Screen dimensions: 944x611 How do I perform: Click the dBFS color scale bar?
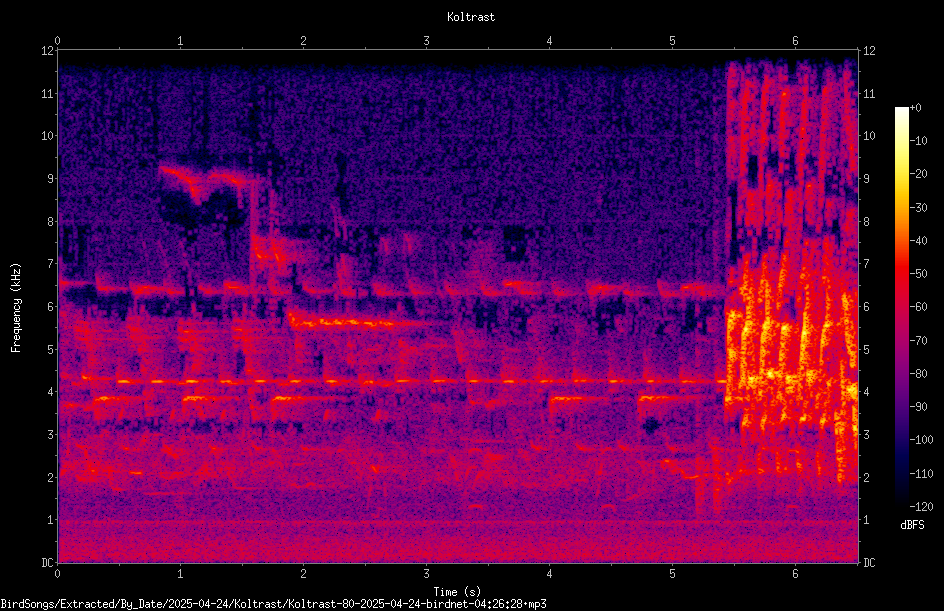(x=901, y=306)
